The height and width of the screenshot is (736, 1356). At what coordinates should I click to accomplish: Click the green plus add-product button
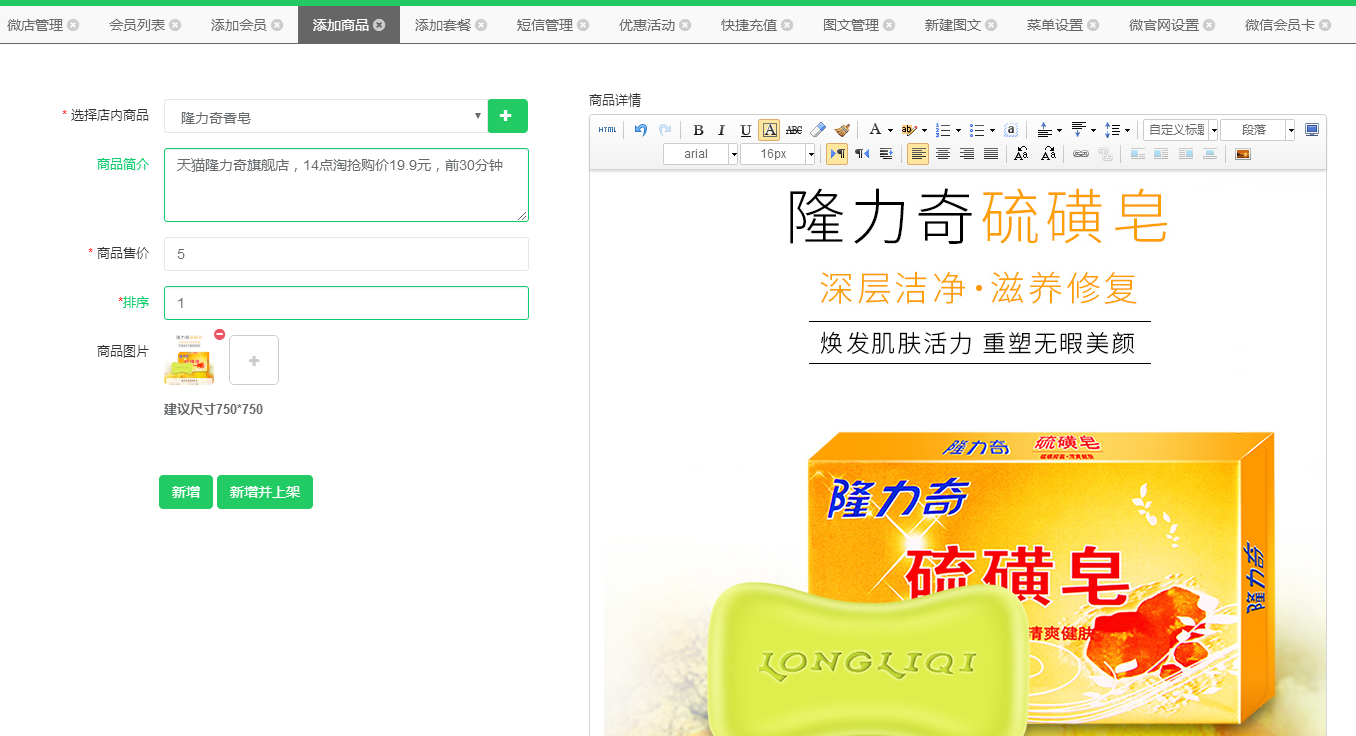[x=508, y=116]
